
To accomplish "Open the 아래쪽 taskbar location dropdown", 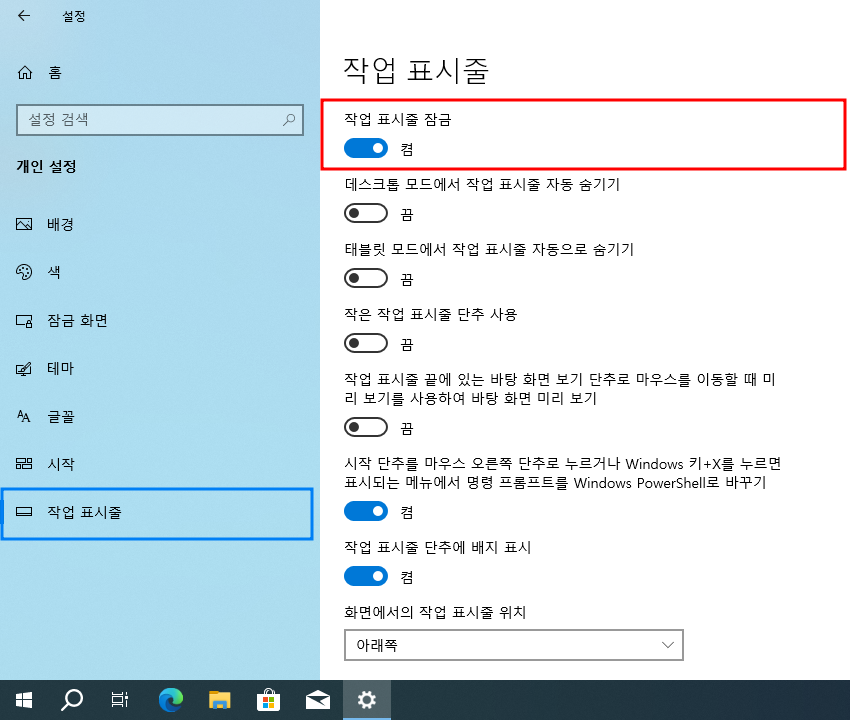I will pyautogui.click(x=513, y=645).
